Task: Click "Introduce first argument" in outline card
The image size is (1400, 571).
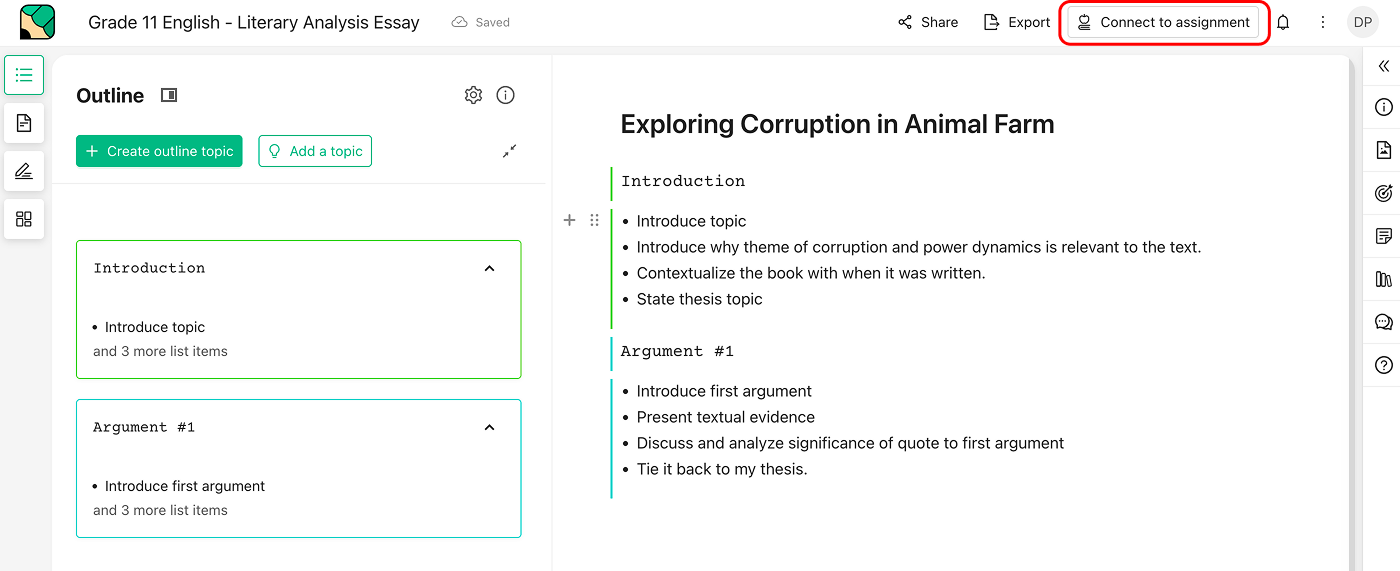Action: 185,486
